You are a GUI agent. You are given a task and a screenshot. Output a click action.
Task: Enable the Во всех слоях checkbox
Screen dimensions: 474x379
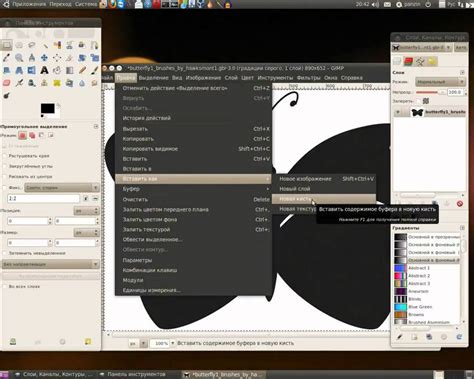point(5,286)
